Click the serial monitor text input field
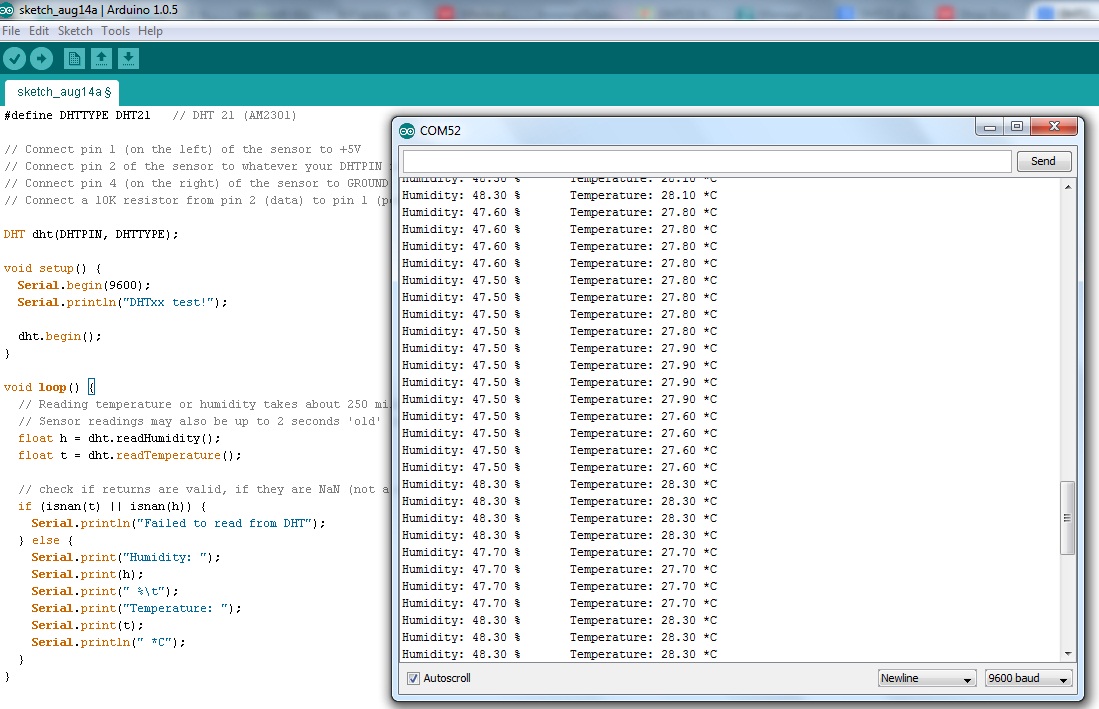This screenshot has height=709, width=1099. (x=706, y=161)
